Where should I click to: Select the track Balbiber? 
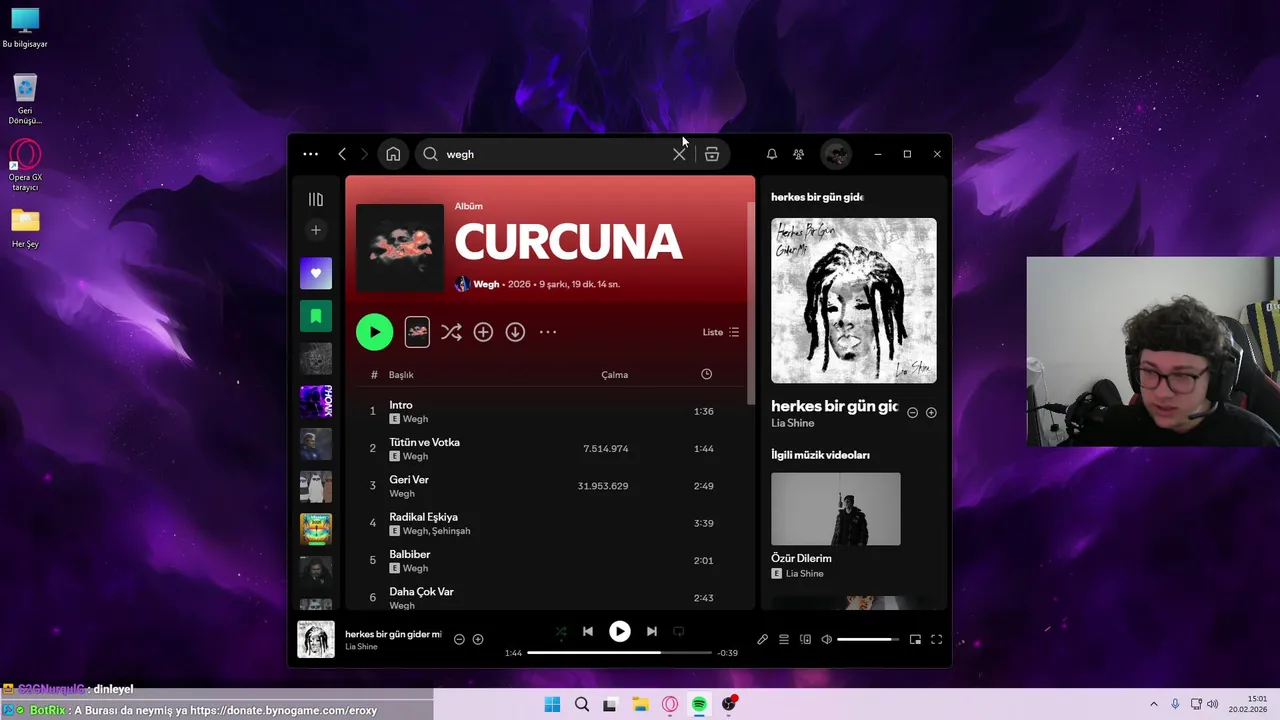410,554
